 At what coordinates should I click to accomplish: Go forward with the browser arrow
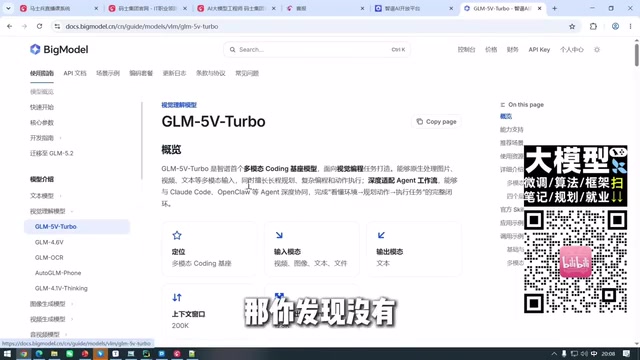24,27
